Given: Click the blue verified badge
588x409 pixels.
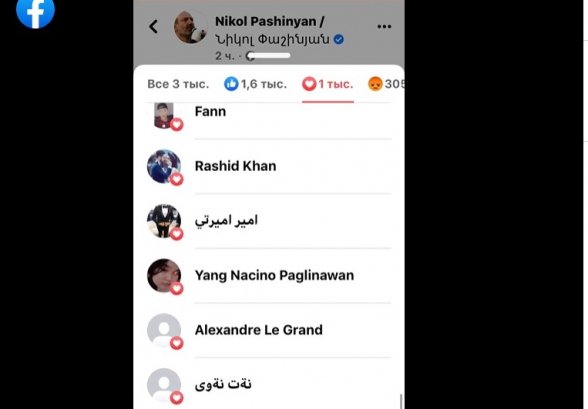Looking at the screenshot, I should pos(339,39).
